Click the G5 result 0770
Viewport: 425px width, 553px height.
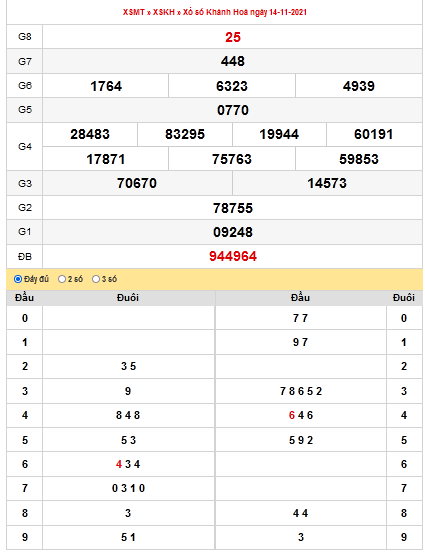tap(233, 110)
